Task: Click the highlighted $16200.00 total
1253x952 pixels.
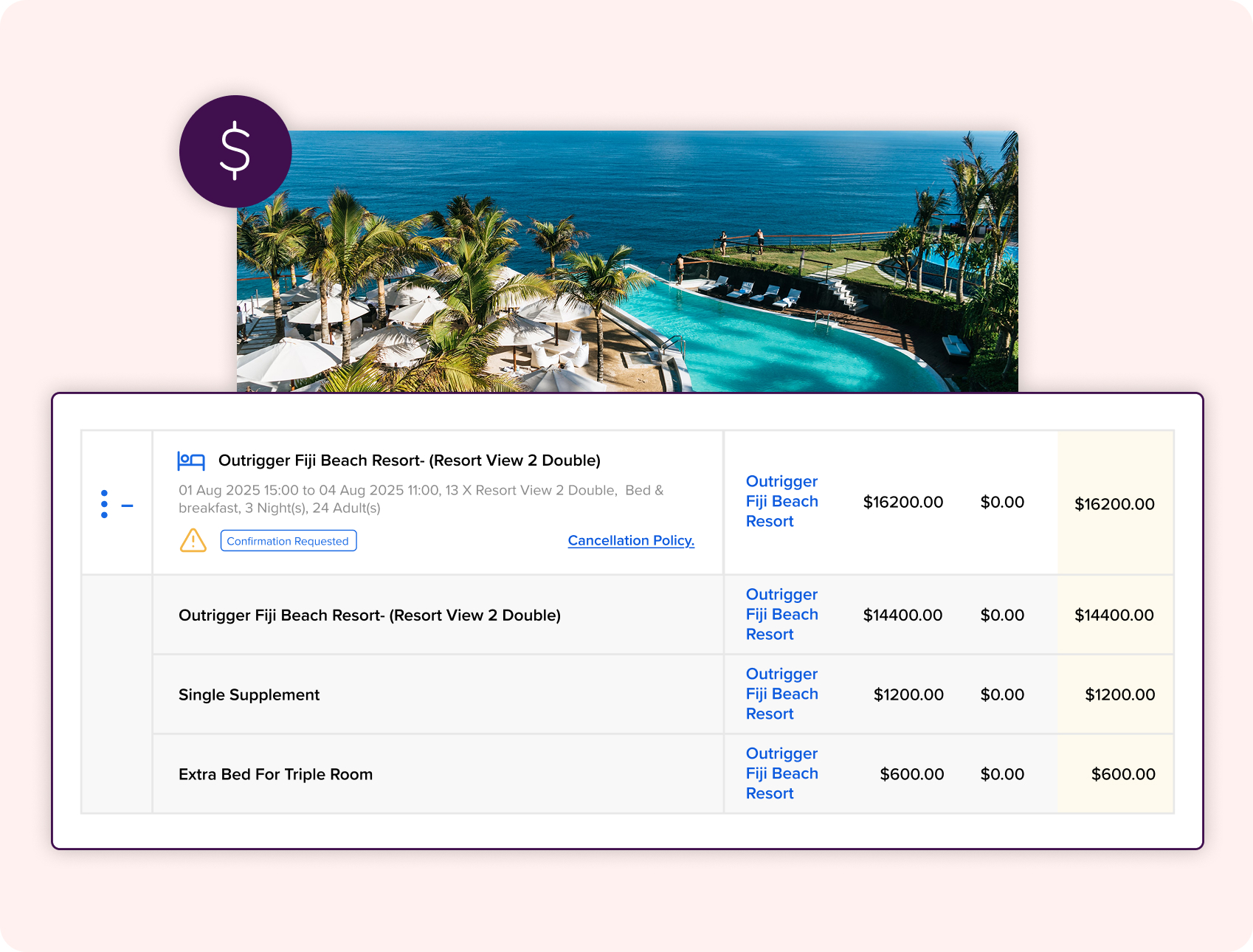Action: [1114, 504]
